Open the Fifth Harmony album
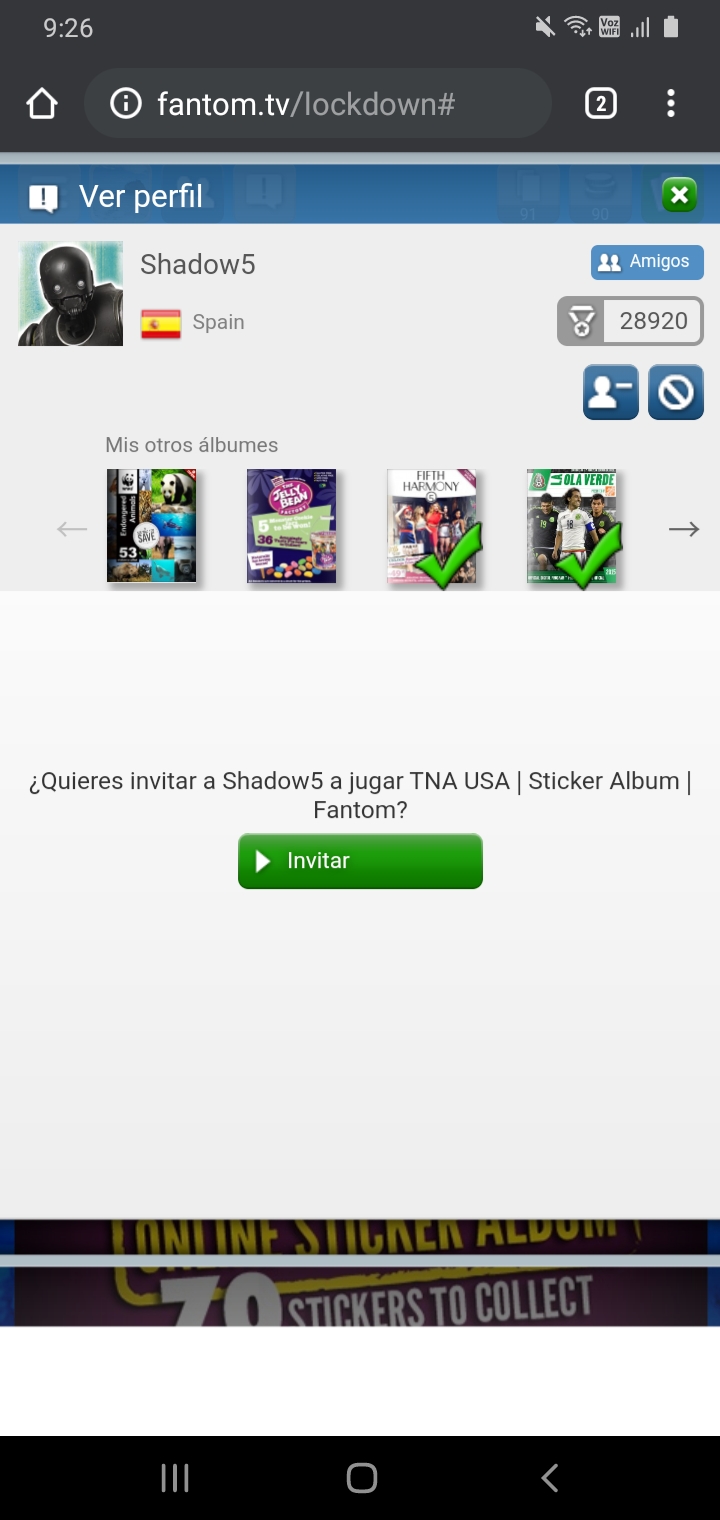 click(x=432, y=526)
